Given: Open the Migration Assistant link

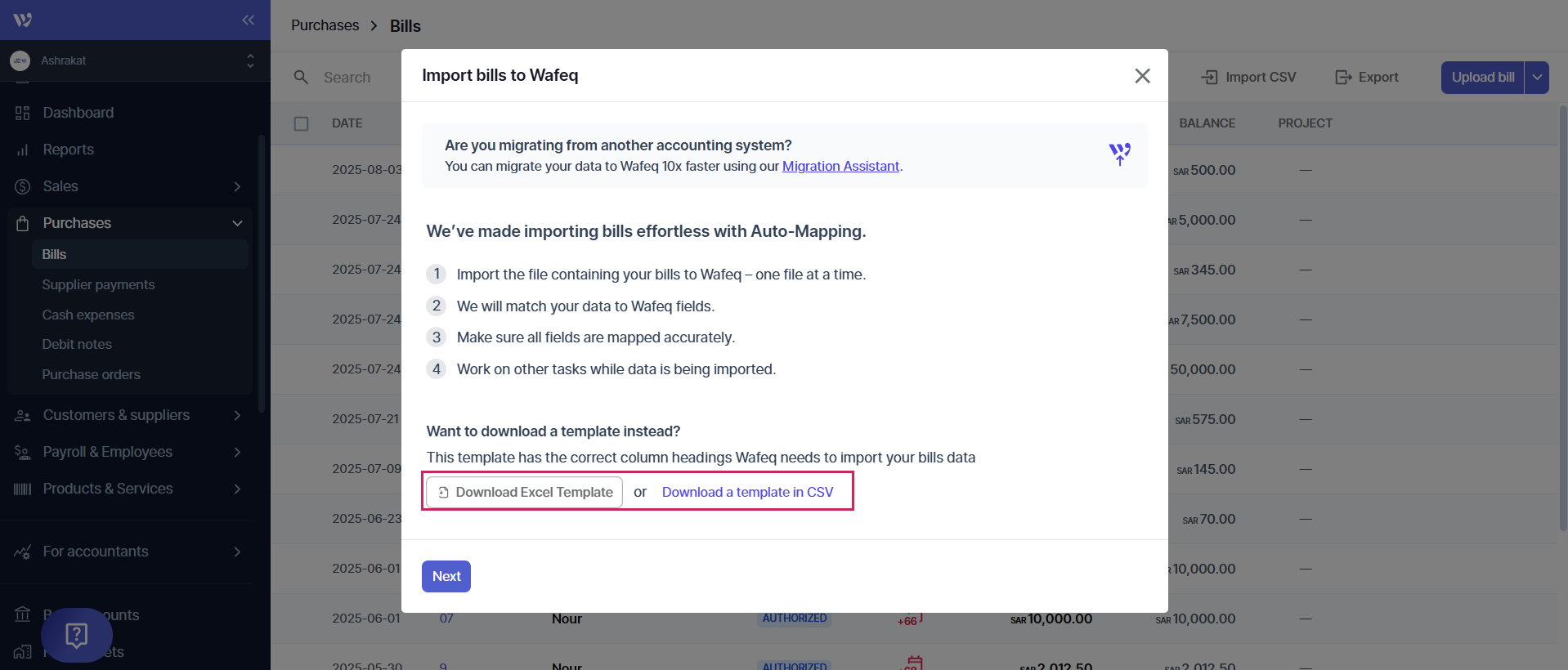Looking at the screenshot, I should tap(840, 166).
